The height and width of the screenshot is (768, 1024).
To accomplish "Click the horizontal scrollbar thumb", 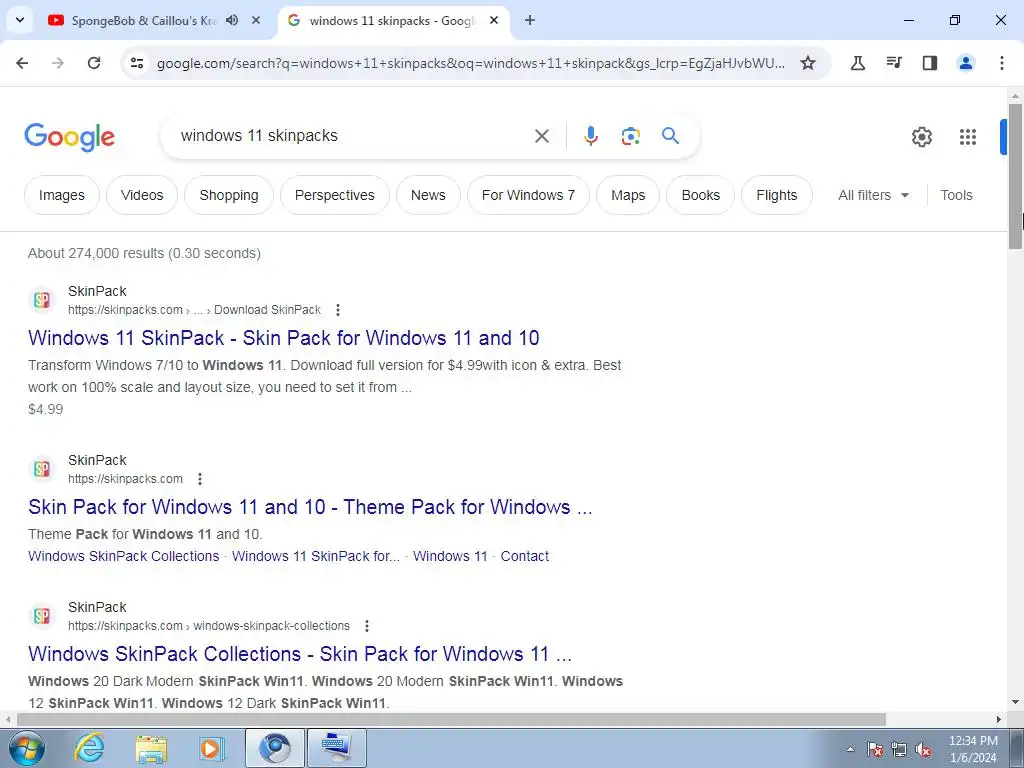I will [x=451, y=719].
